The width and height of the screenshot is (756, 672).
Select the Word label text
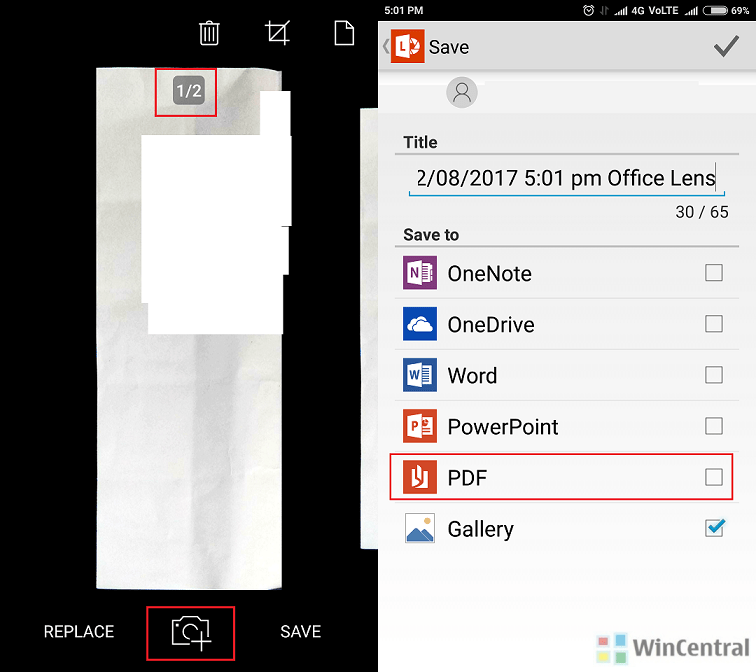(x=472, y=376)
